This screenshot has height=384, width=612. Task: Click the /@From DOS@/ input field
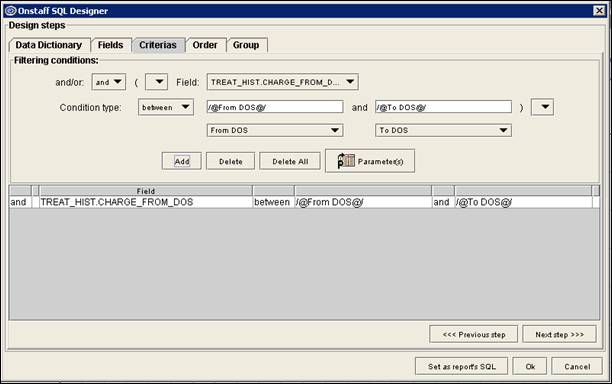(275, 107)
